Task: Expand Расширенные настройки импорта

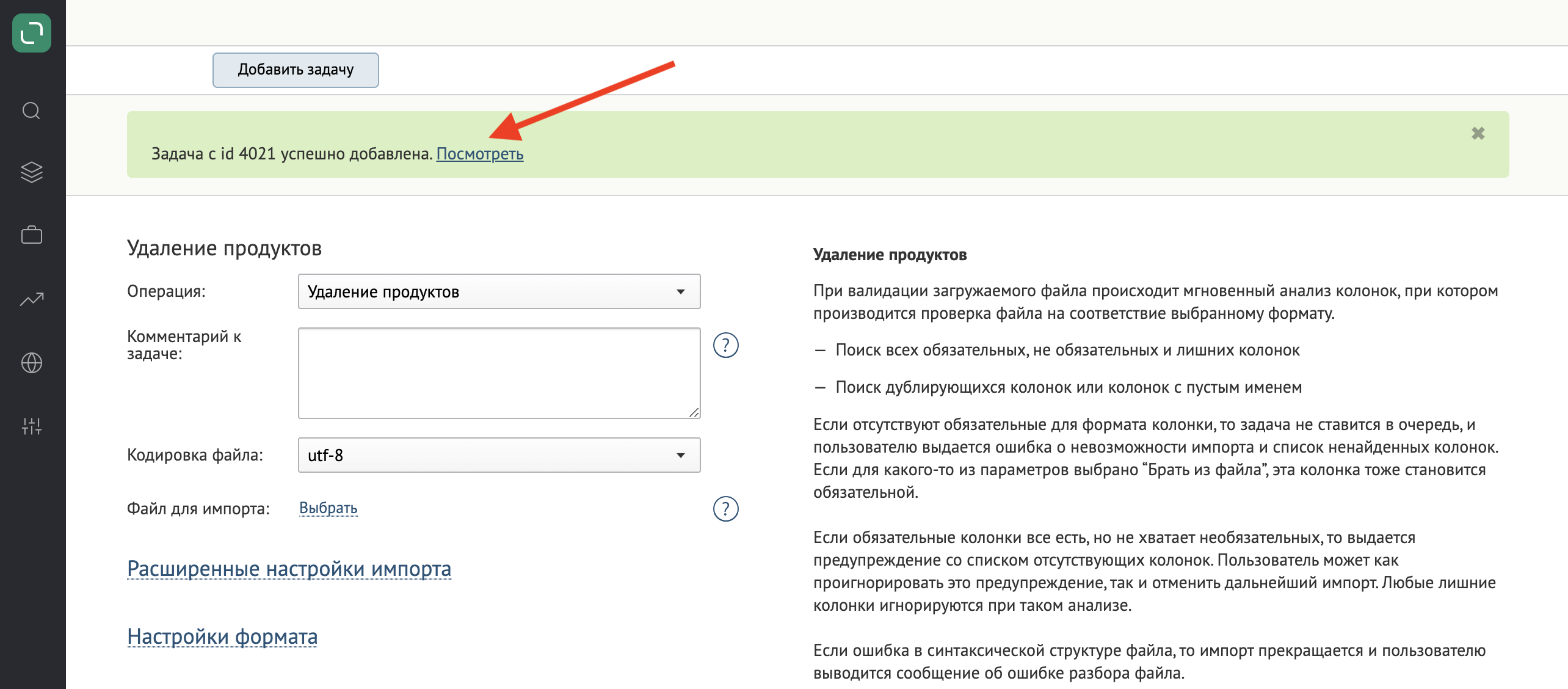Action: pyautogui.click(x=289, y=569)
